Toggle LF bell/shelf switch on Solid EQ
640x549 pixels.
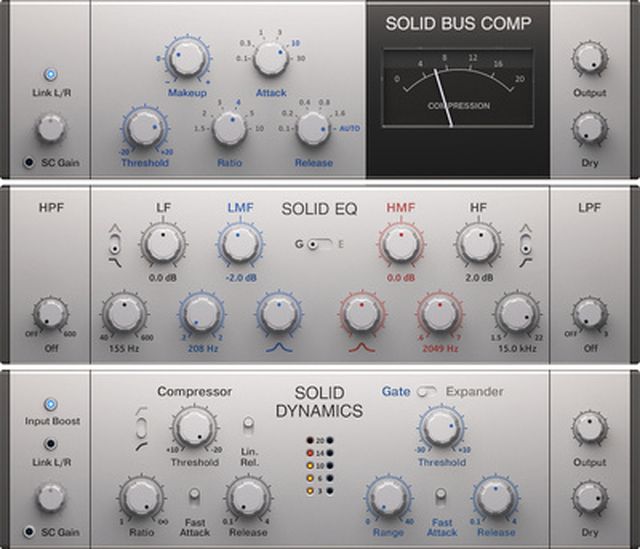[116, 245]
